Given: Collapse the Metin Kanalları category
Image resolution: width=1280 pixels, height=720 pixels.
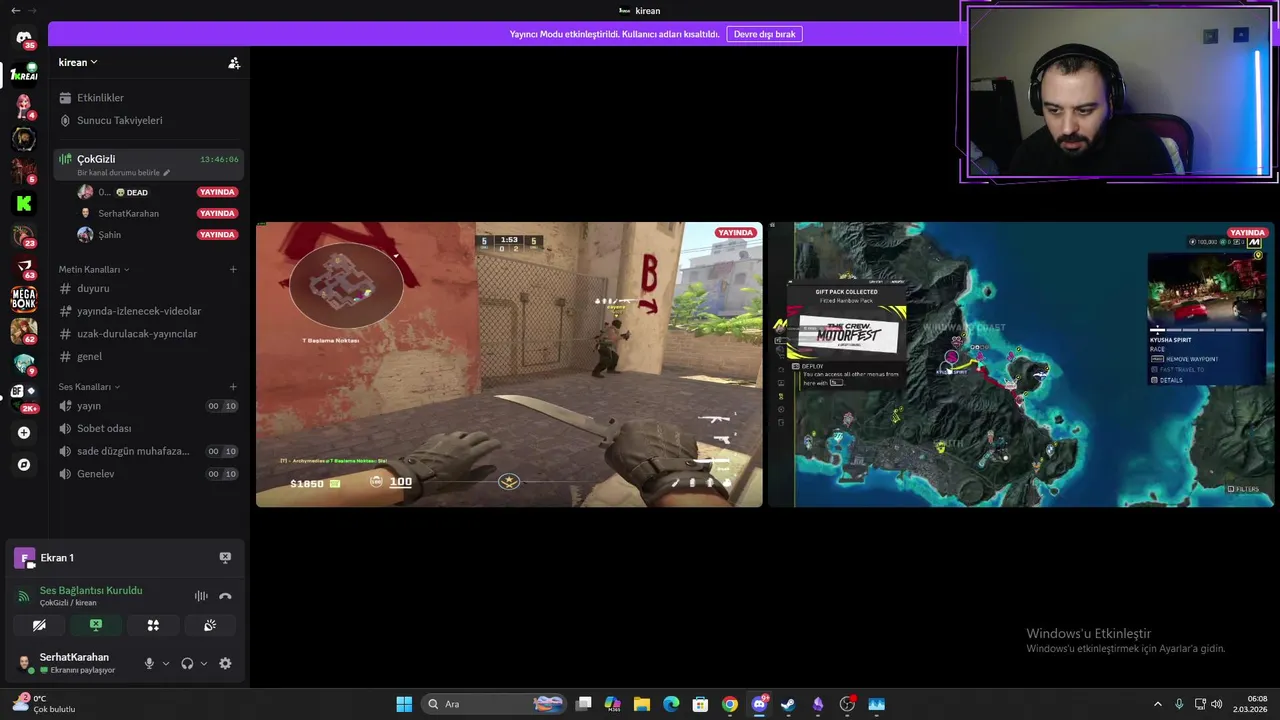Looking at the screenshot, I should tap(94, 269).
